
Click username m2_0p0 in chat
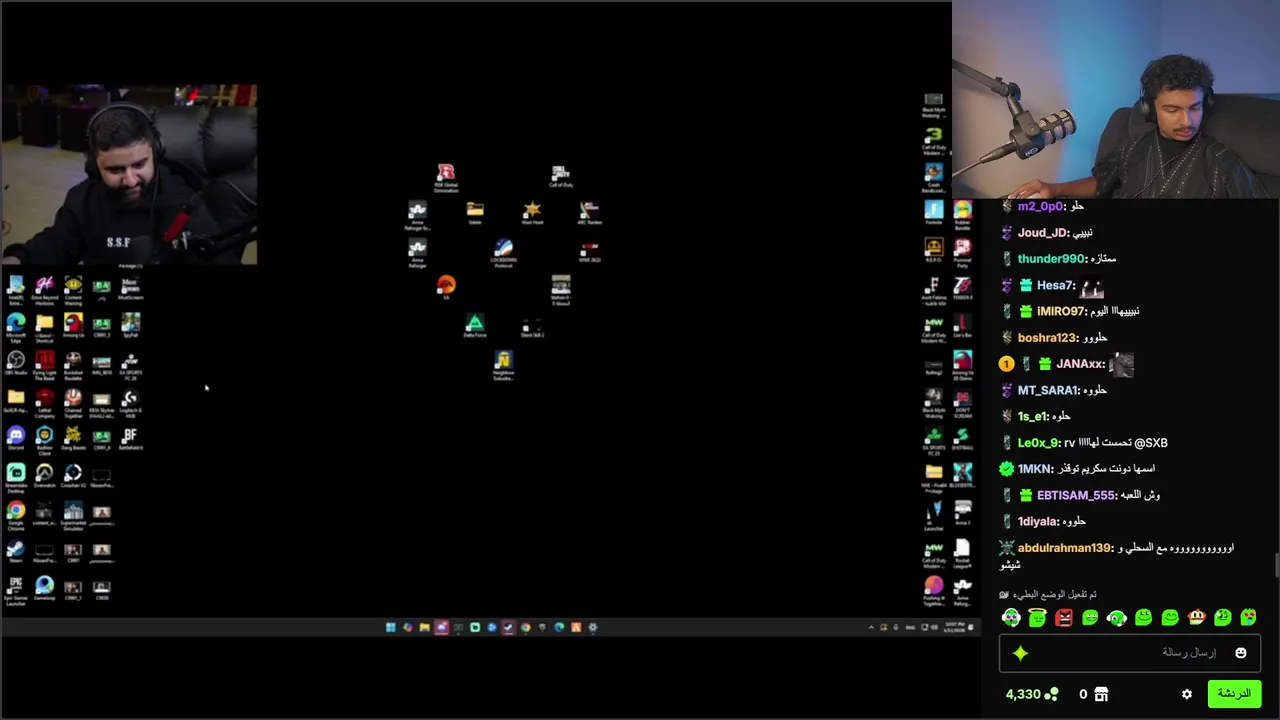[x=1040, y=206]
